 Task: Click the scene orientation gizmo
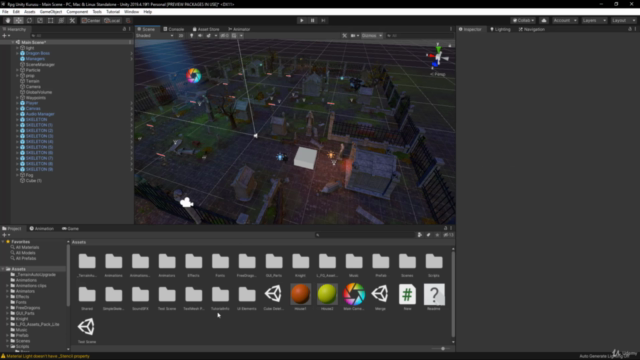pyautogui.click(x=438, y=57)
